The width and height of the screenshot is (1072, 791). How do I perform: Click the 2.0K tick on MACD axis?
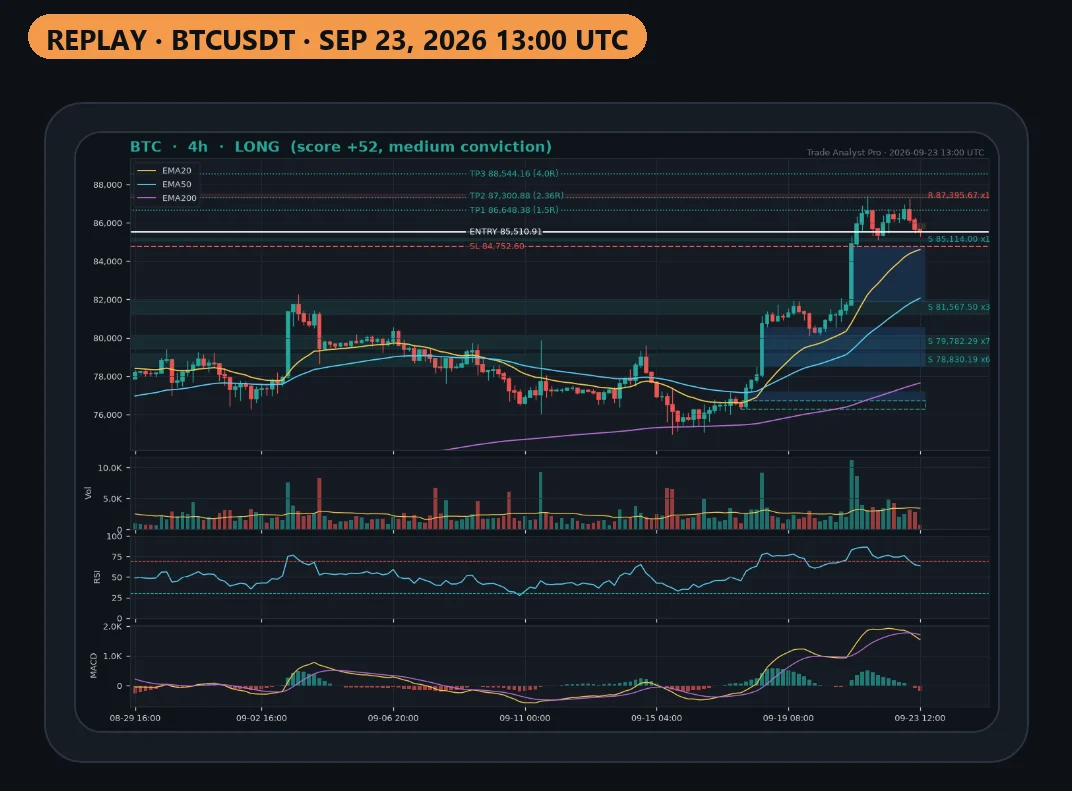point(112,627)
